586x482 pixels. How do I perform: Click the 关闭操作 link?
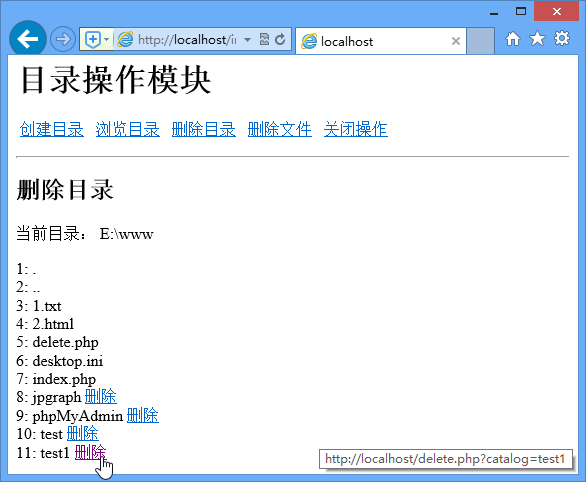356,129
